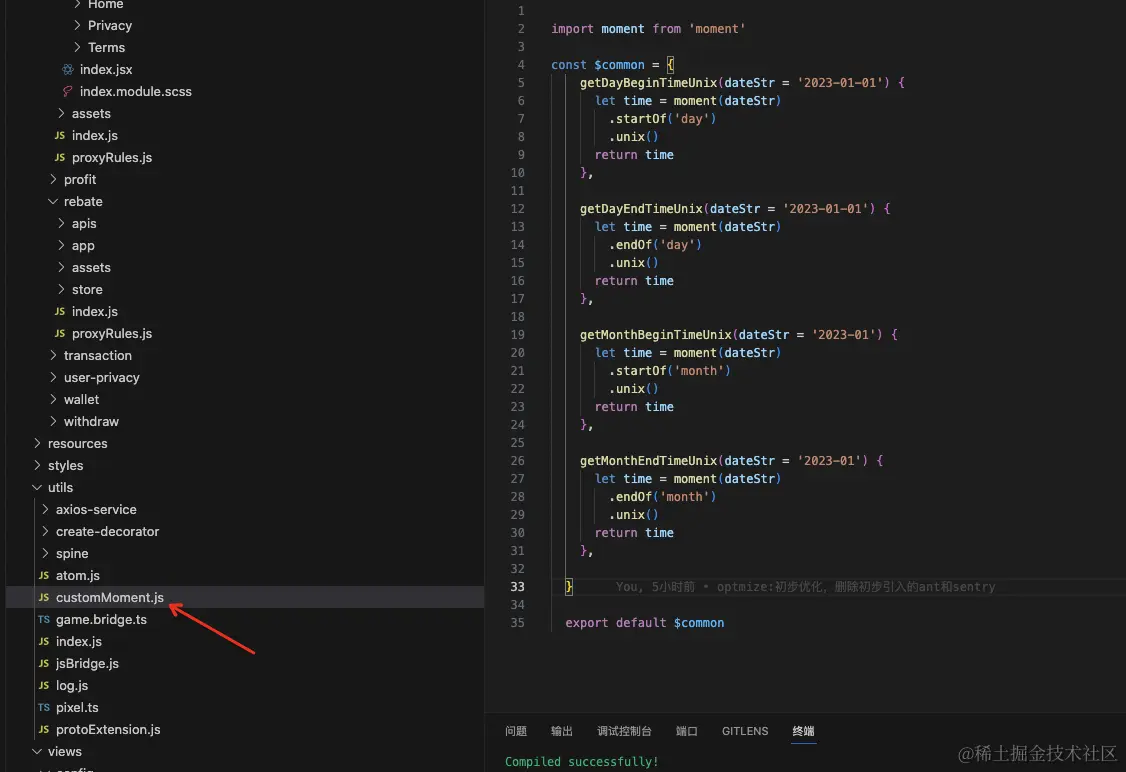Viewport: 1126px width, 772px height.
Task: Open GITLENS panel tab
Action: [745, 731]
